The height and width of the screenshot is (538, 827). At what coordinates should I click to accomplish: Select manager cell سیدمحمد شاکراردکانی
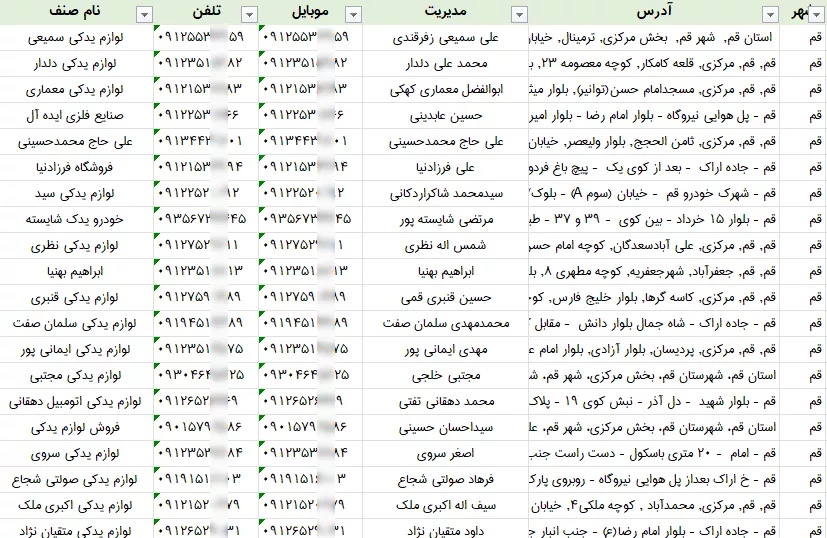click(x=446, y=194)
